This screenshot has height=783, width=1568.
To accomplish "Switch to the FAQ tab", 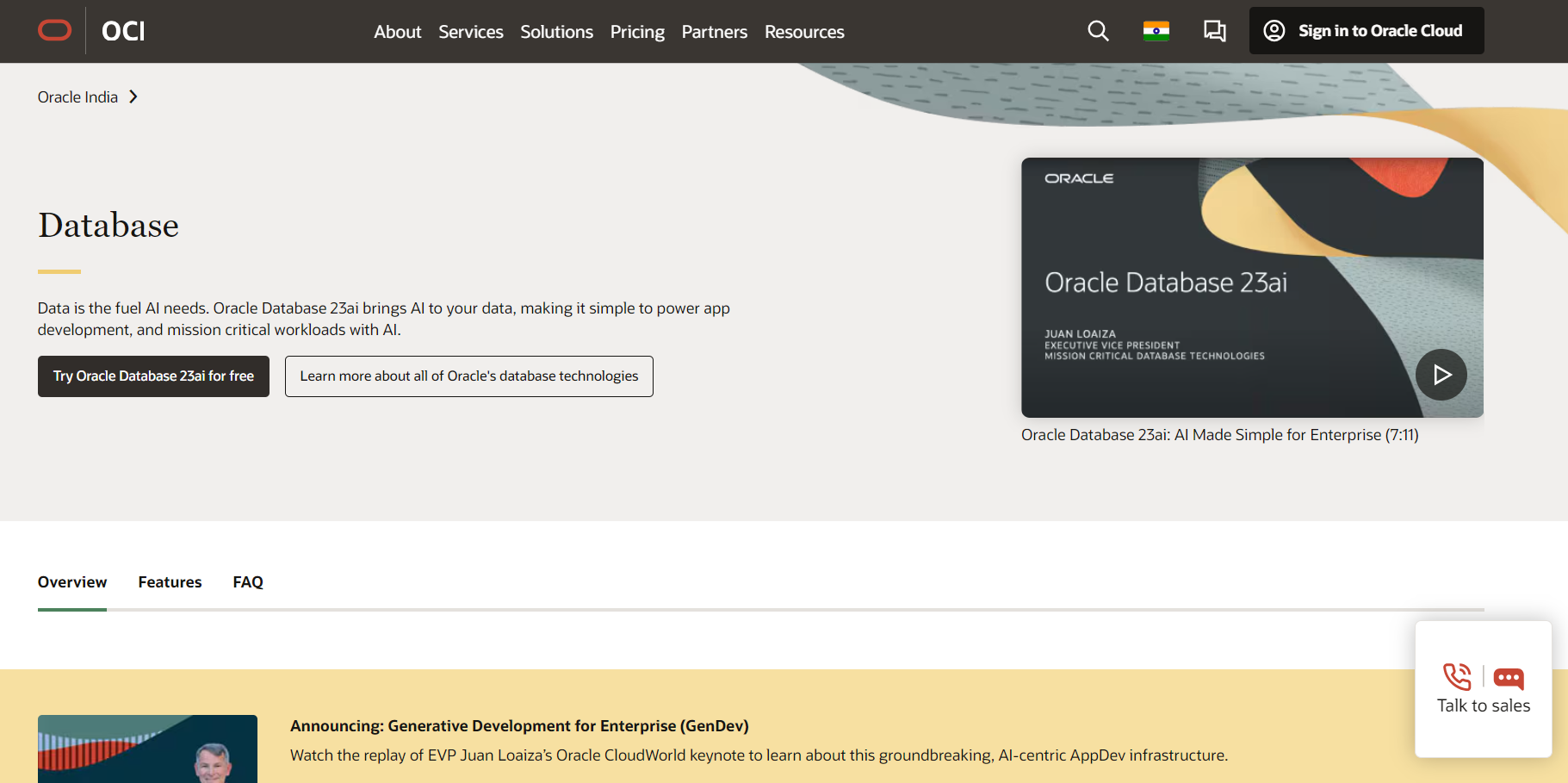I will (x=248, y=582).
